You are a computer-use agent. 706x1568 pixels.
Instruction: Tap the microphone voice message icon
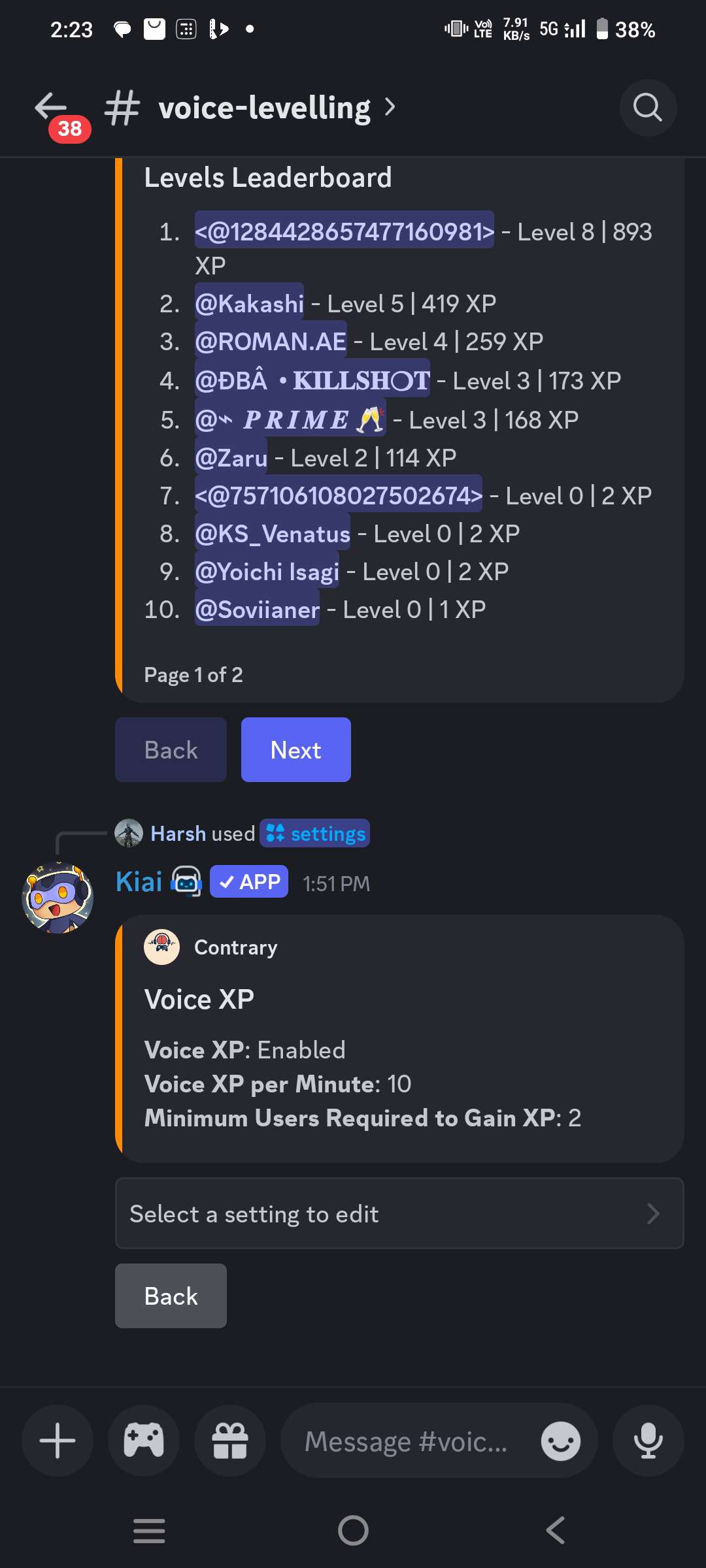click(x=648, y=1441)
